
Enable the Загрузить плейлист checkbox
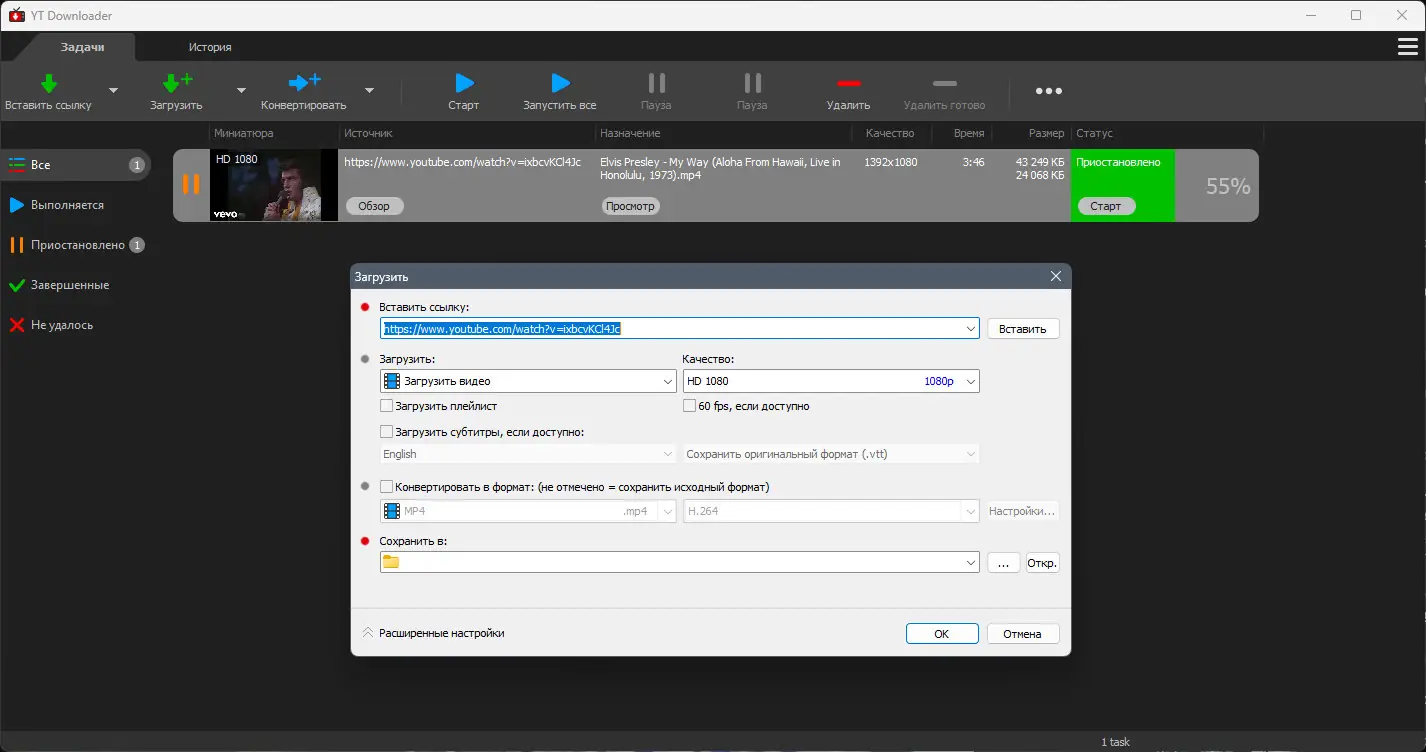pyautogui.click(x=386, y=405)
